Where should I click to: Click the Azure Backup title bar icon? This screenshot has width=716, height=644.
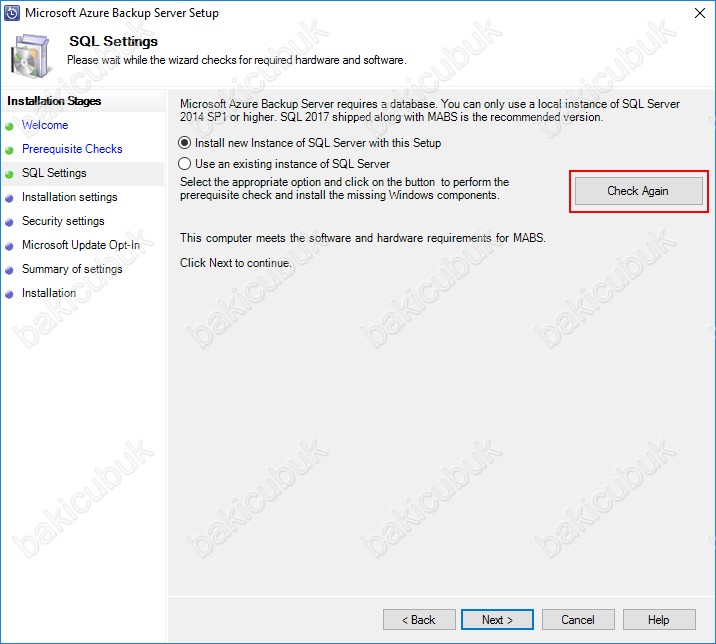click(11, 13)
